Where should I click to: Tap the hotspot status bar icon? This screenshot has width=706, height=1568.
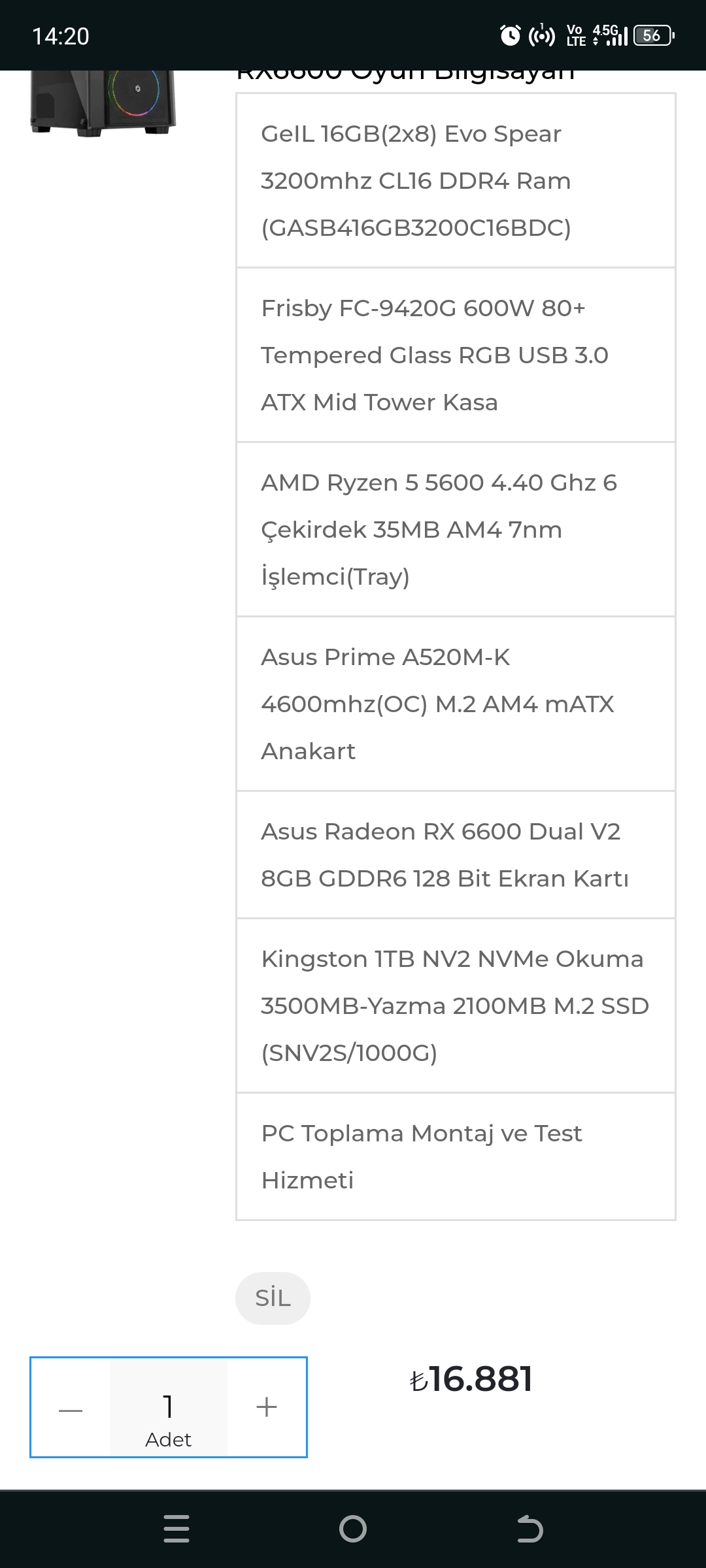[542, 35]
